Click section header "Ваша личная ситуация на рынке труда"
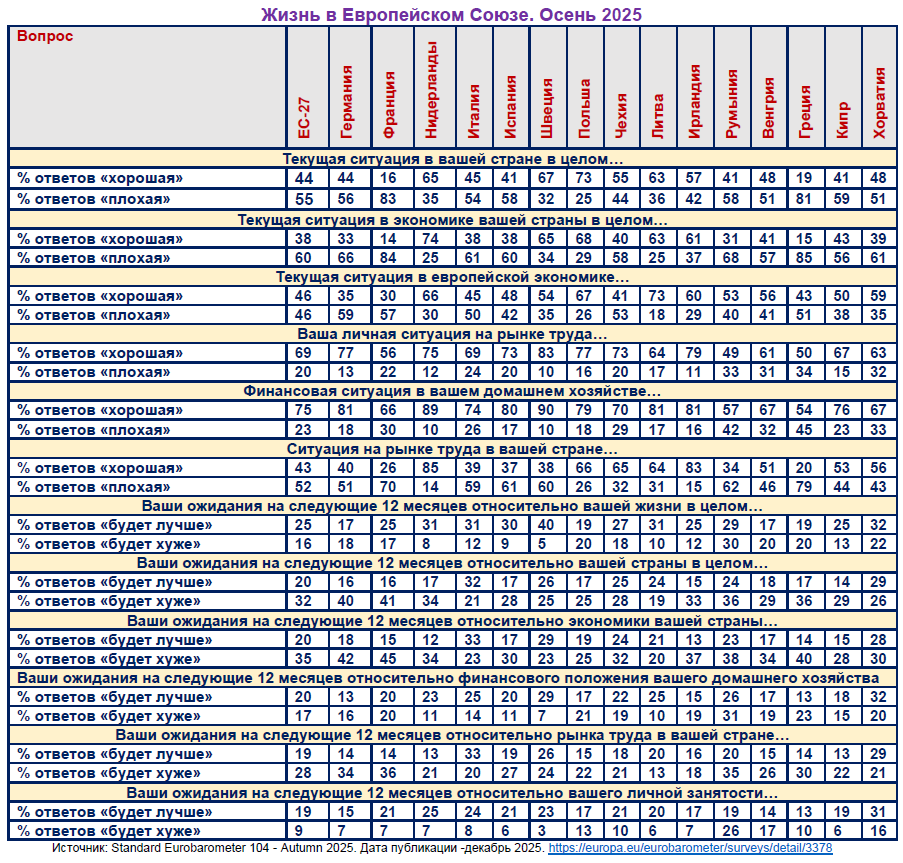The width and height of the screenshot is (903, 863). (453, 333)
